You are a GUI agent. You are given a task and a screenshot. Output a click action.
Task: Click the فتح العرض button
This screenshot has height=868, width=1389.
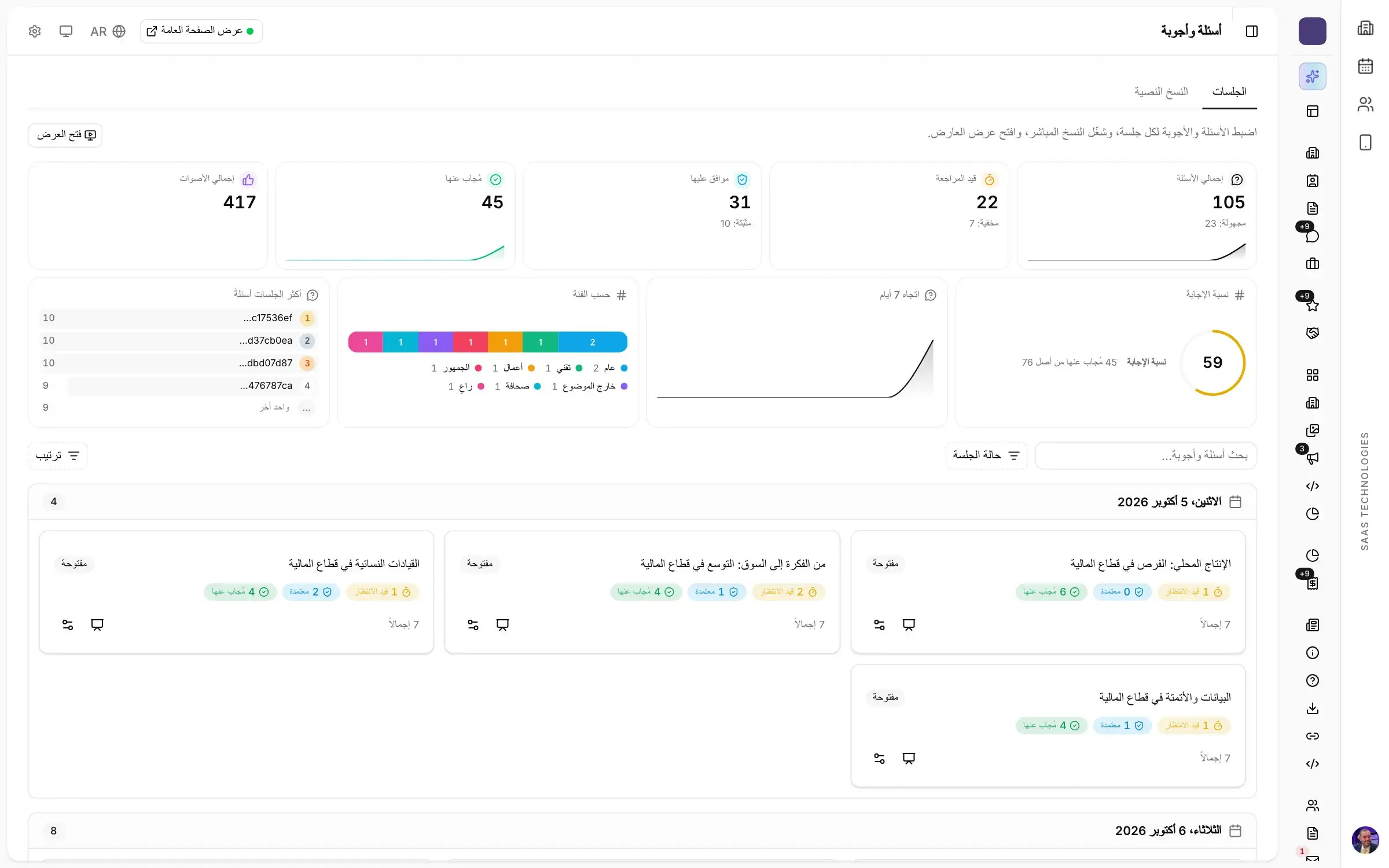[x=65, y=135]
